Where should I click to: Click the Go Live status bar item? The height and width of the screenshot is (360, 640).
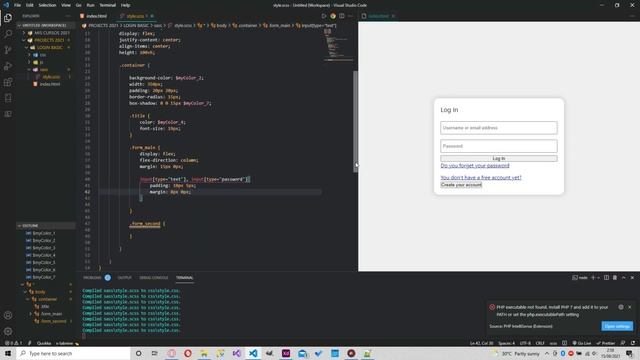[582, 343]
